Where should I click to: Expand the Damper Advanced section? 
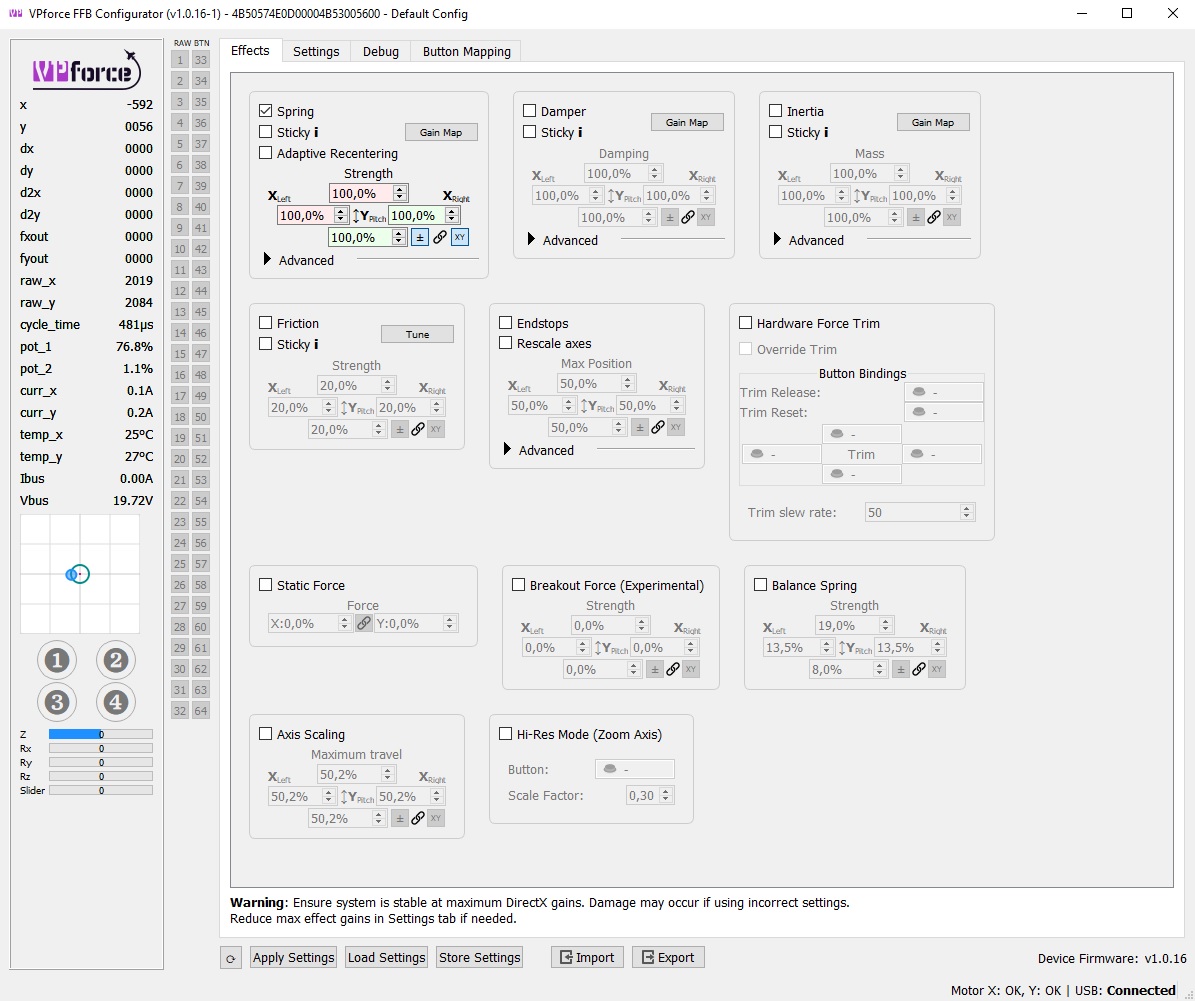coord(531,239)
